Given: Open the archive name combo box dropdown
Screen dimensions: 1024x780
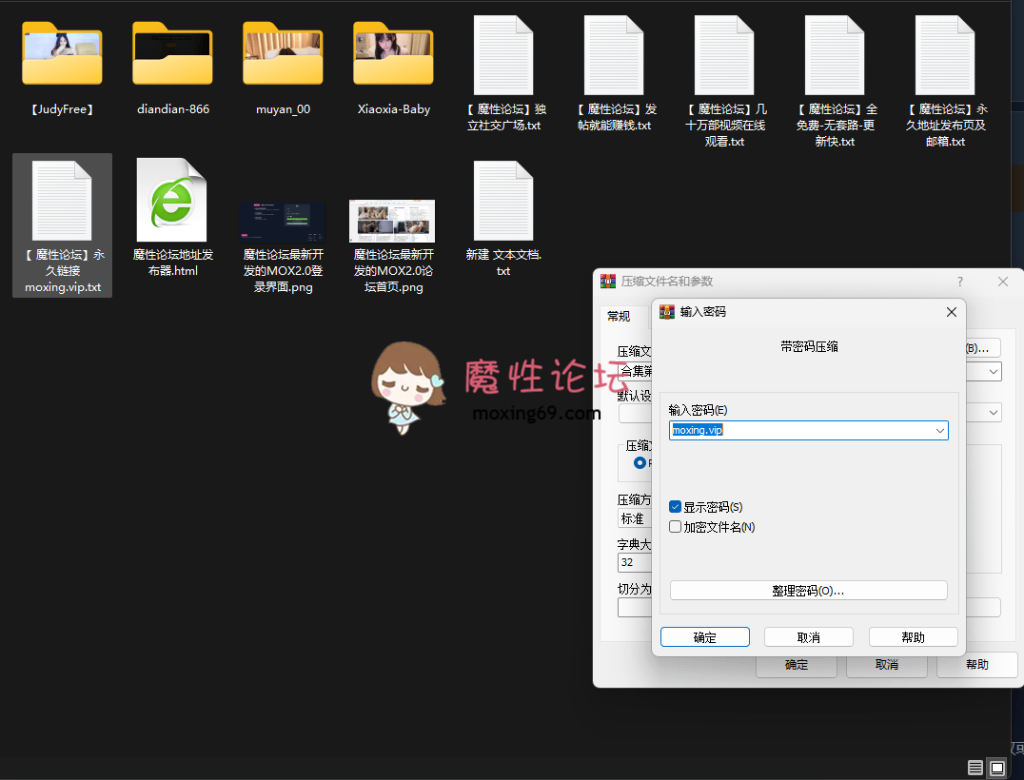Looking at the screenshot, I should (993, 371).
